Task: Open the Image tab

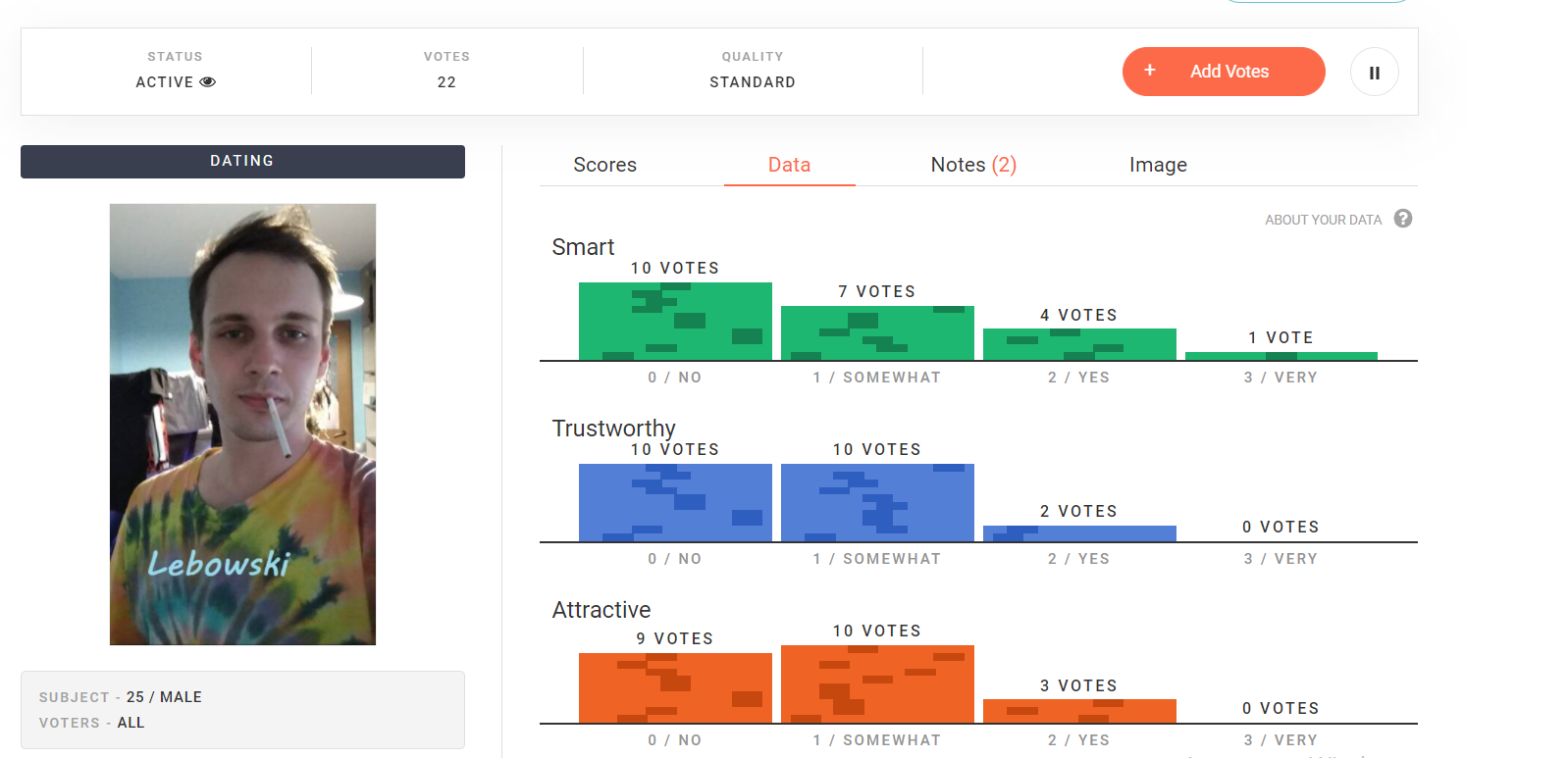Action: (1158, 165)
